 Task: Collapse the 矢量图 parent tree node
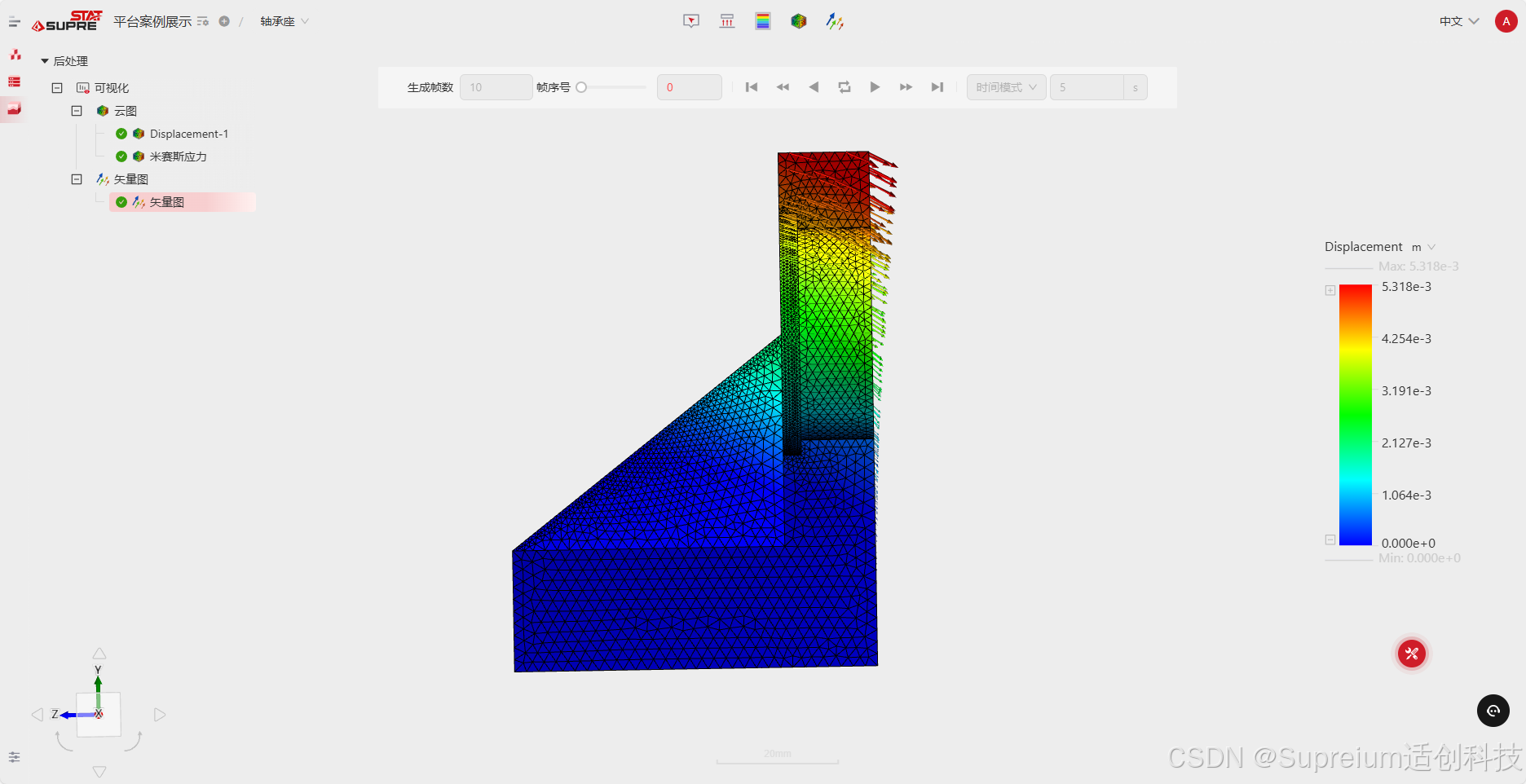coord(77,179)
